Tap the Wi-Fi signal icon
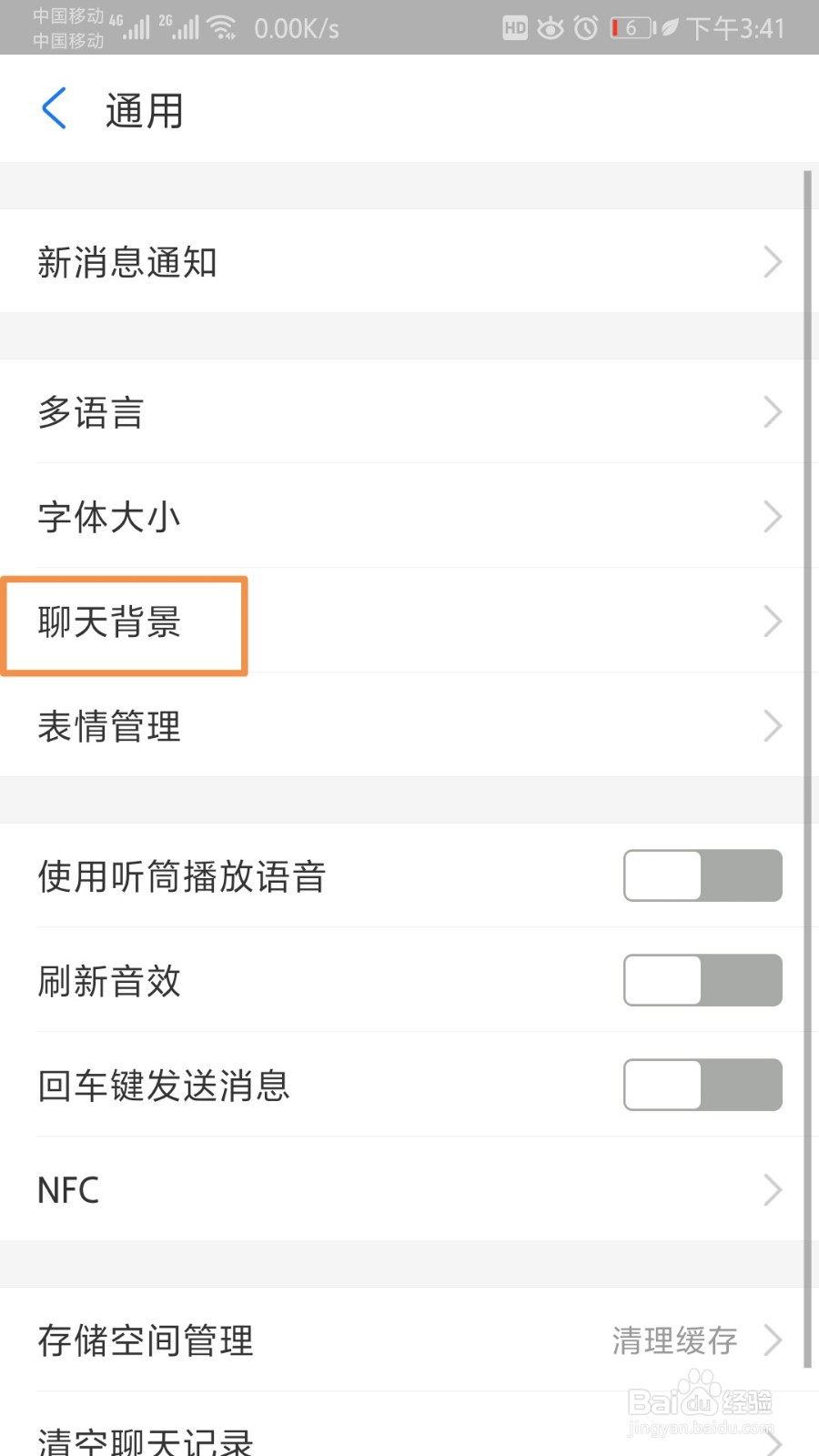 click(222, 28)
